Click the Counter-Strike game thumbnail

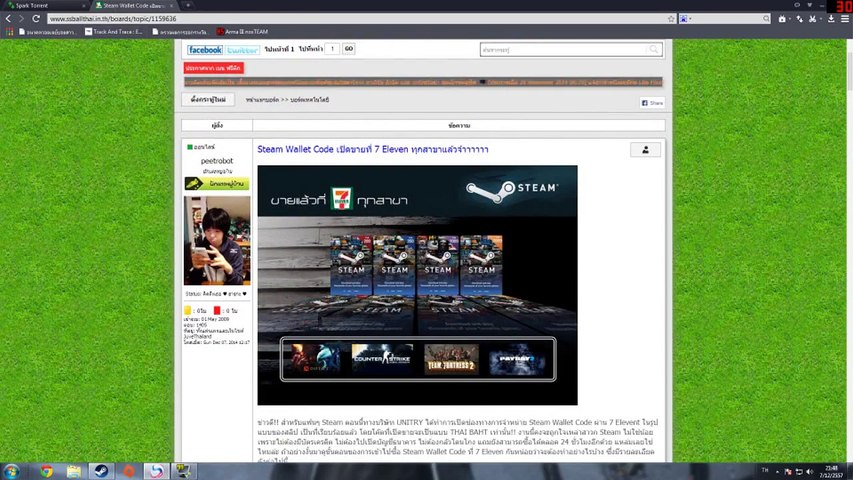tap(382, 359)
